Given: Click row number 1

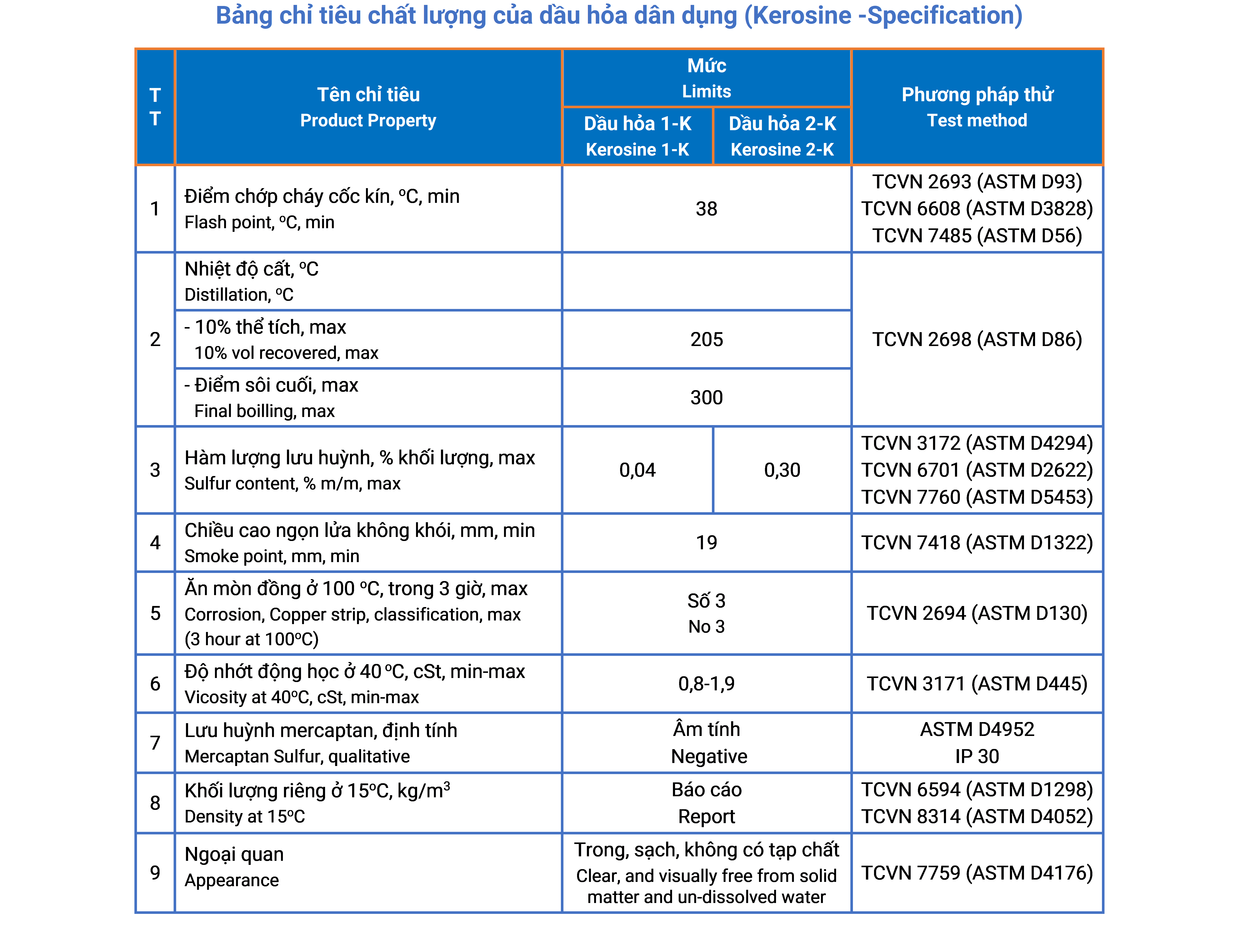Looking at the screenshot, I should point(155,209).
